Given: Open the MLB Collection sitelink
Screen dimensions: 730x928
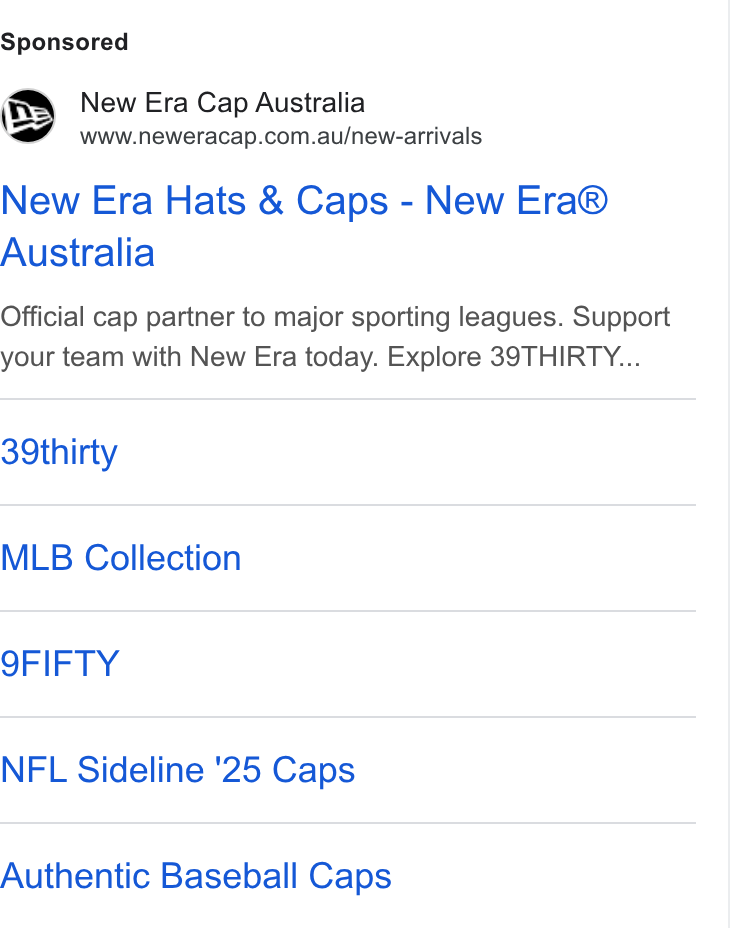Looking at the screenshot, I should [x=121, y=558].
